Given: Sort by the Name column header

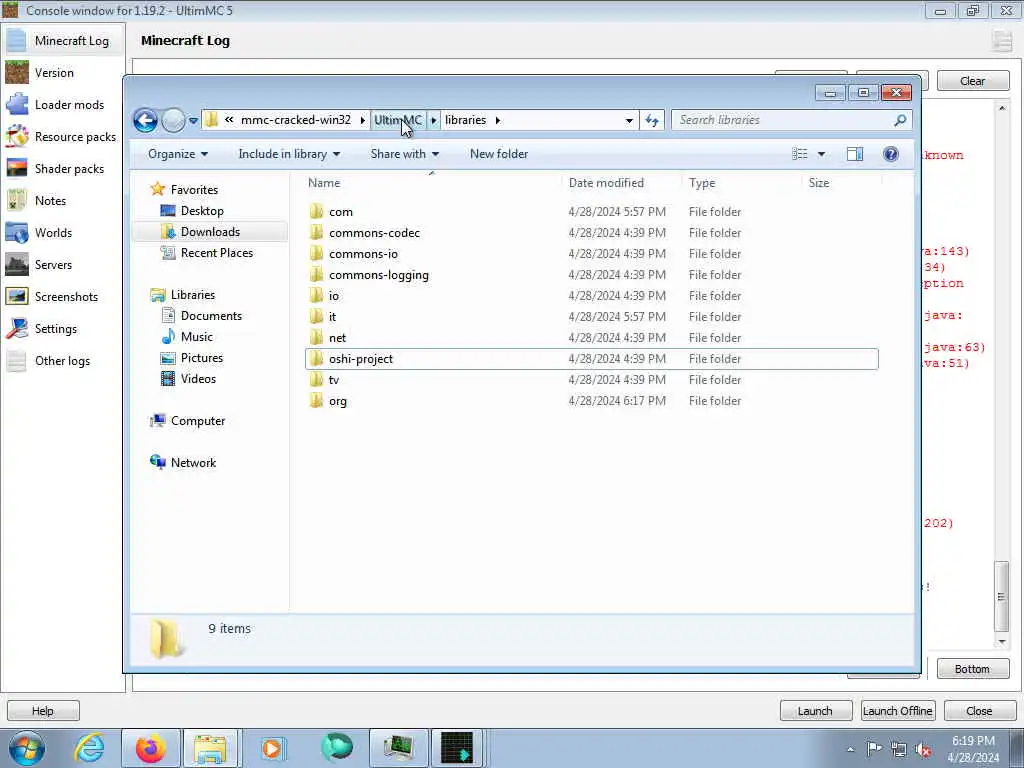Looking at the screenshot, I should (432, 183).
